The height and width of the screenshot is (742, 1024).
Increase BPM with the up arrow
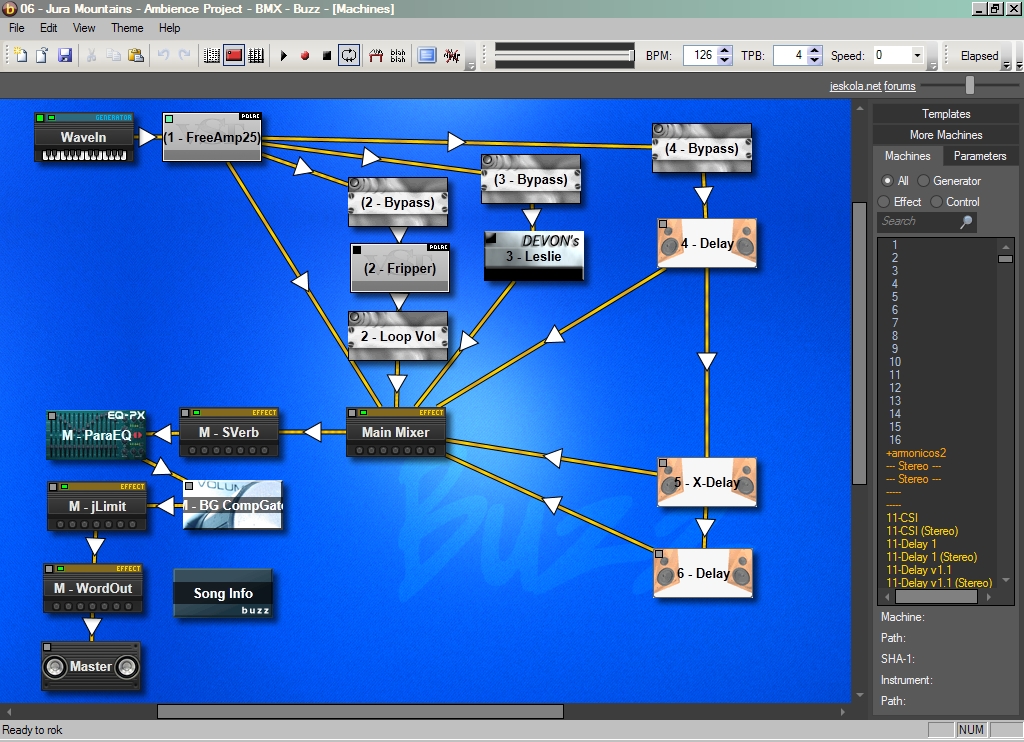coord(724,51)
